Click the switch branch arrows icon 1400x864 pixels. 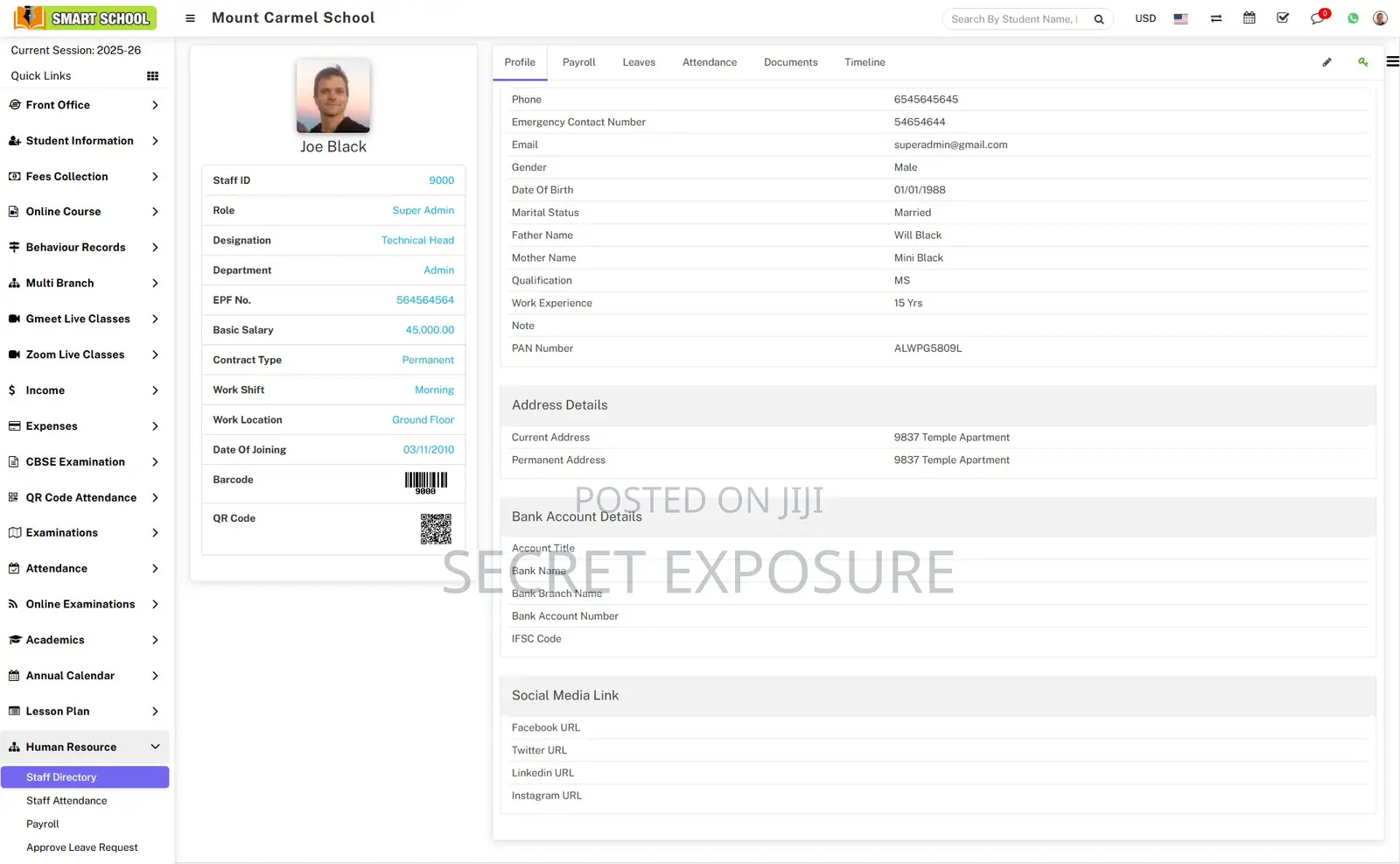[x=1216, y=18]
